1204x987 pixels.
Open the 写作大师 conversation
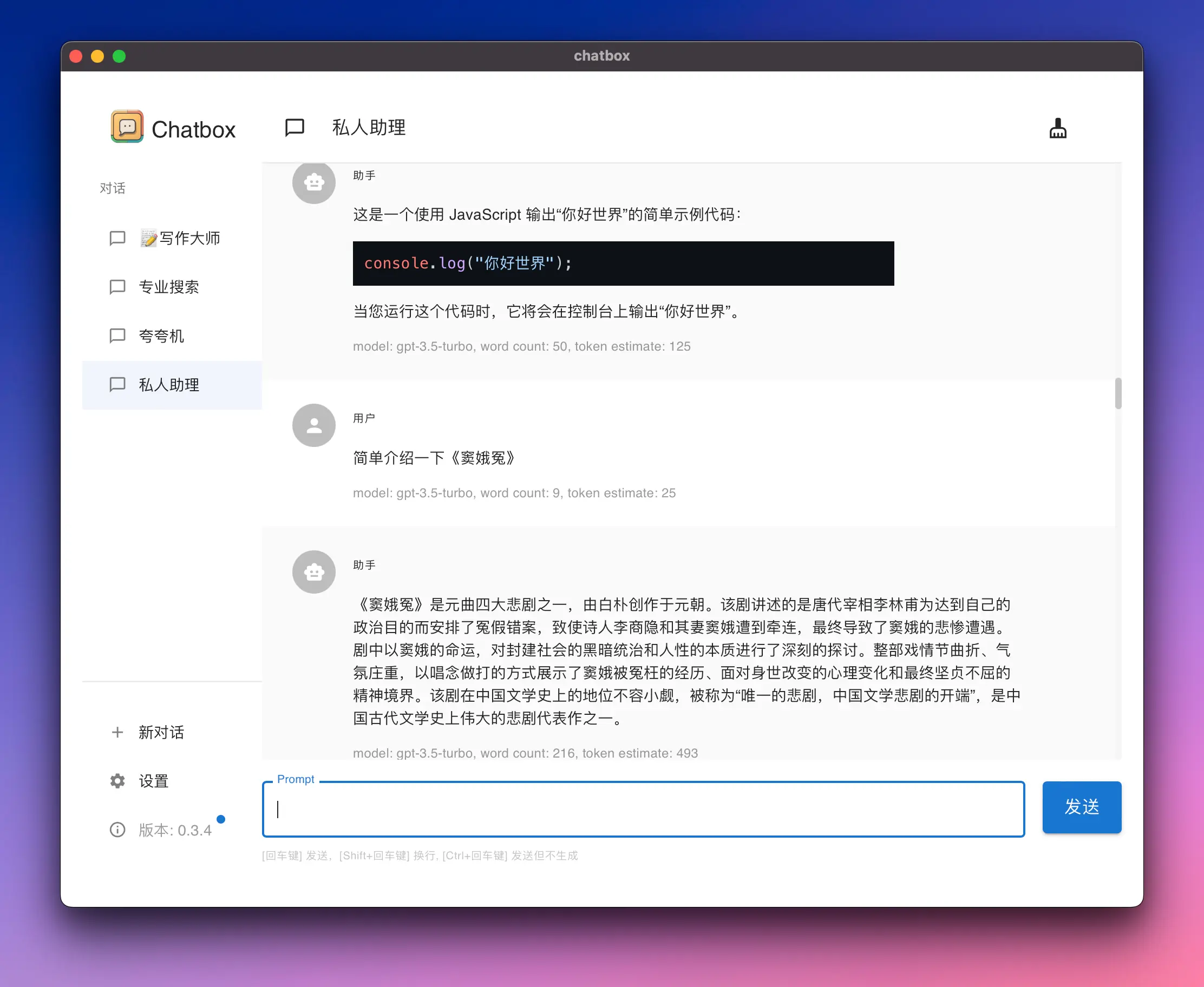tap(189, 238)
